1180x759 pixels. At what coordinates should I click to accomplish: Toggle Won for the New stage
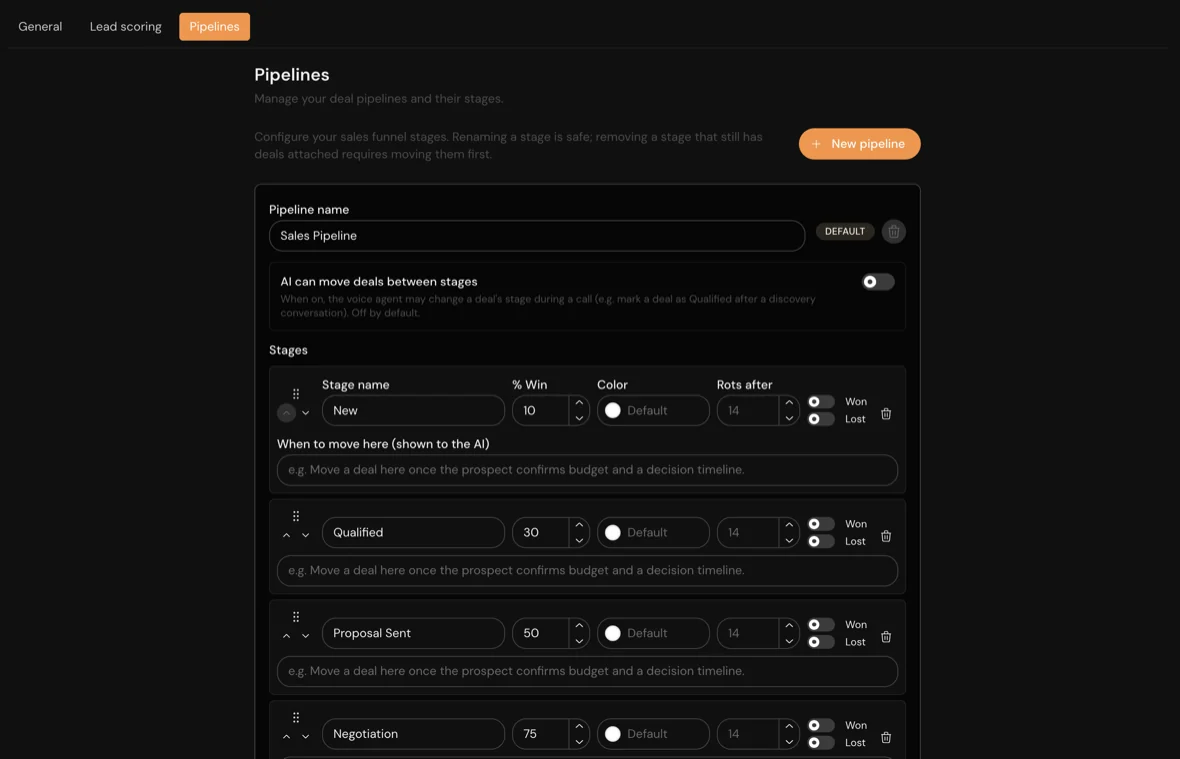[820, 402]
